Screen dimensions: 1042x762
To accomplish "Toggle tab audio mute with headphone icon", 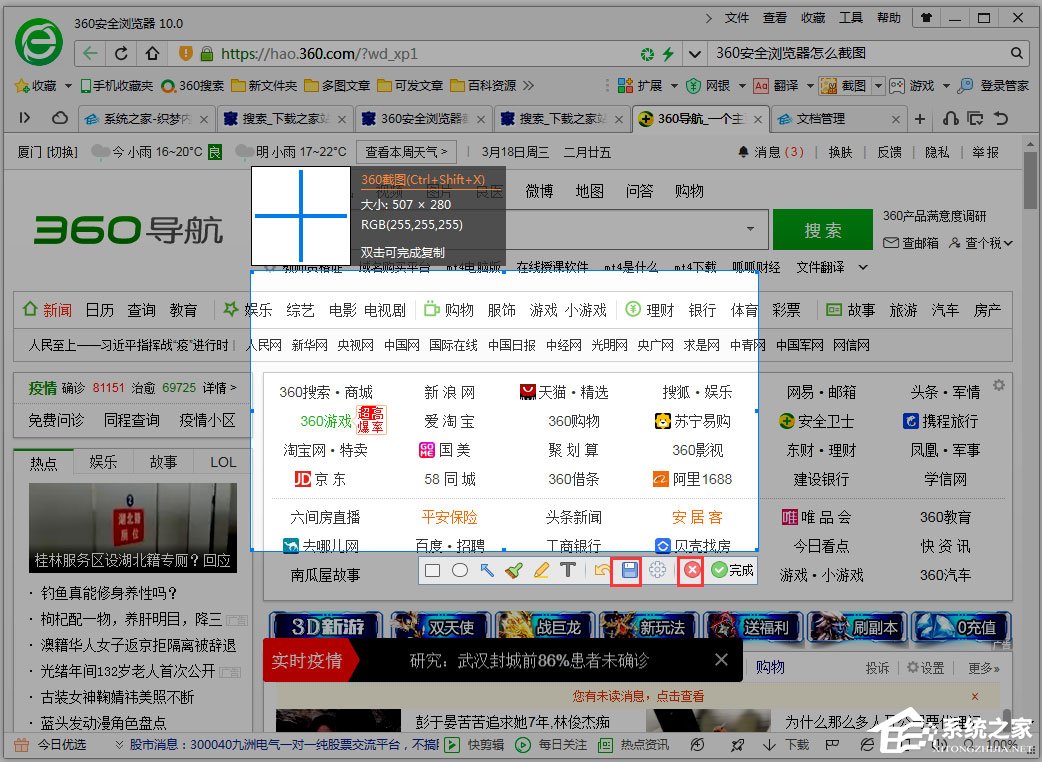I will coord(950,118).
